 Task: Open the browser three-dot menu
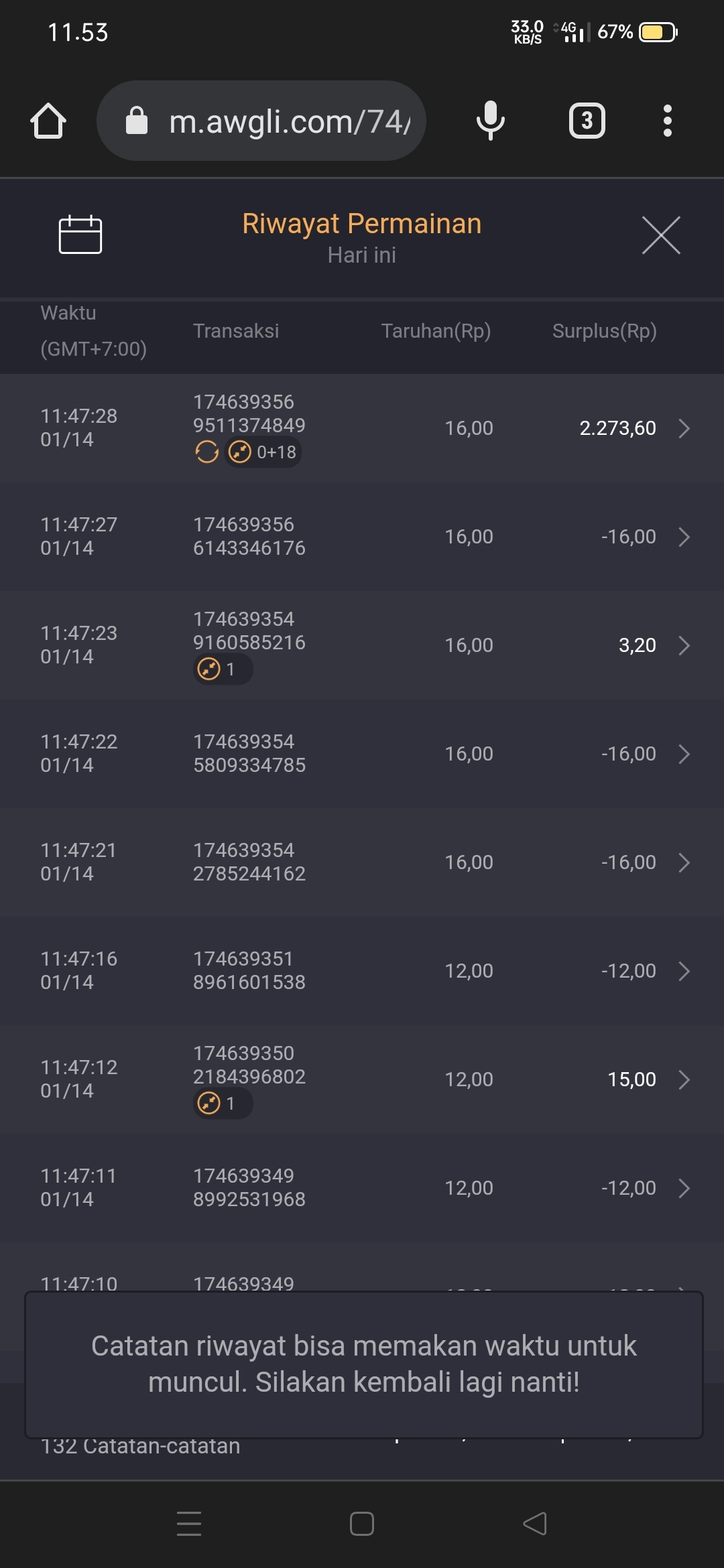pos(666,121)
